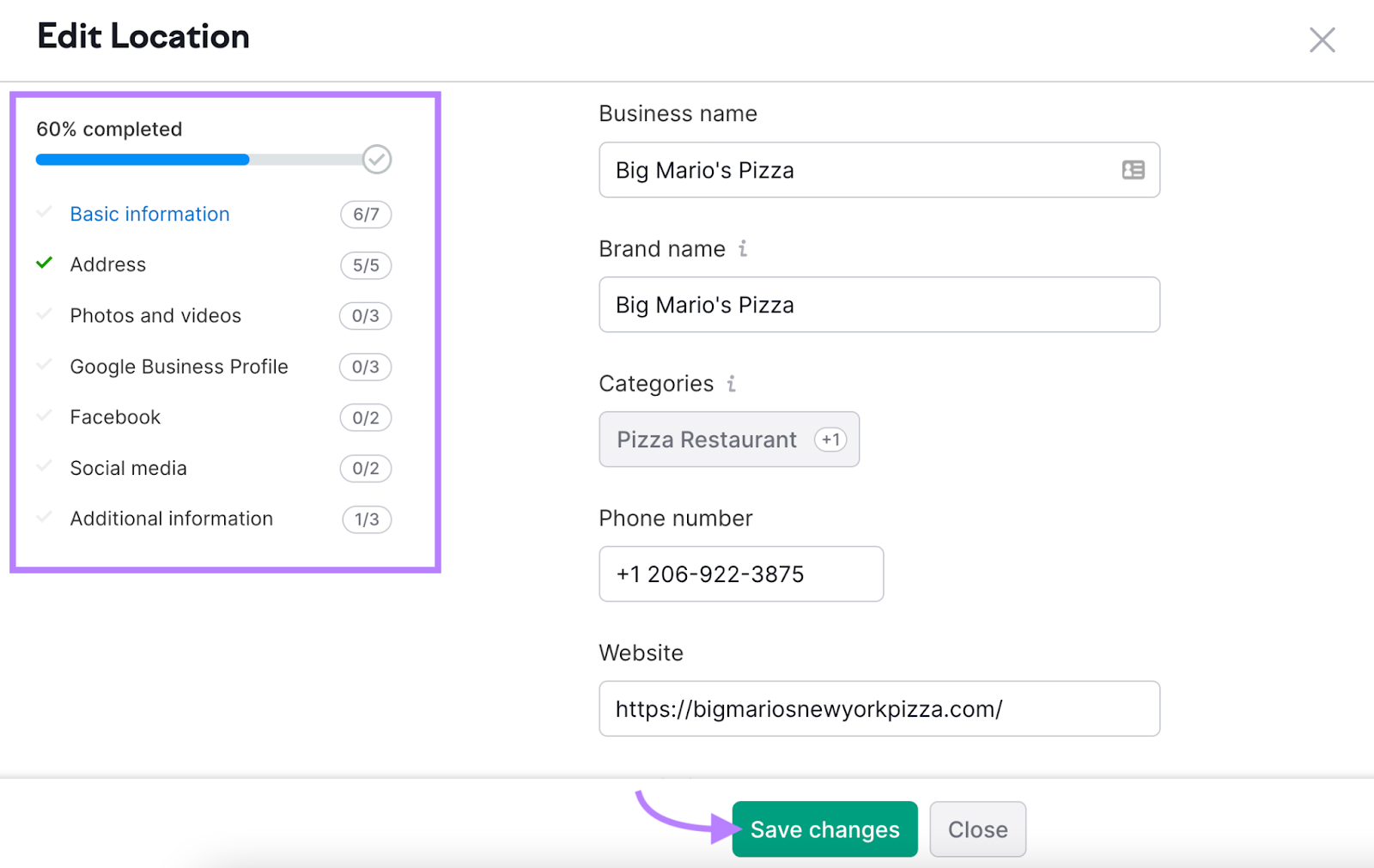Viewport: 1374px width, 868px height.
Task: Click the info icon next to Brand name
Action: [x=743, y=249]
